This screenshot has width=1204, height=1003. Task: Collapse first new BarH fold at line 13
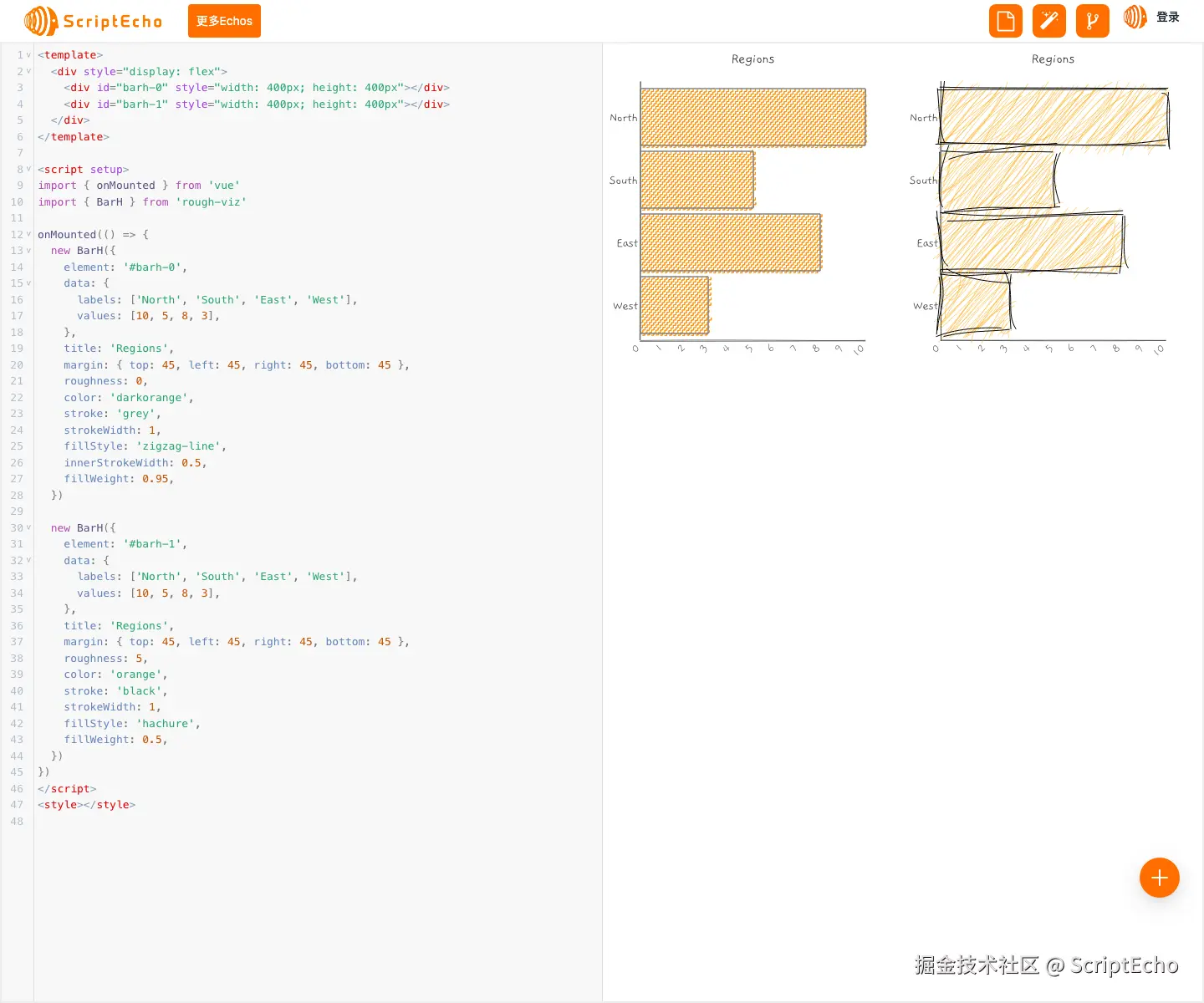pyautogui.click(x=28, y=251)
